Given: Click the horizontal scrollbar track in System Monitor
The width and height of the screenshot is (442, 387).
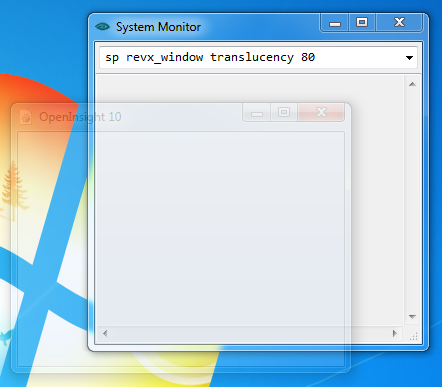Looking at the screenshot, I should 250,333.
